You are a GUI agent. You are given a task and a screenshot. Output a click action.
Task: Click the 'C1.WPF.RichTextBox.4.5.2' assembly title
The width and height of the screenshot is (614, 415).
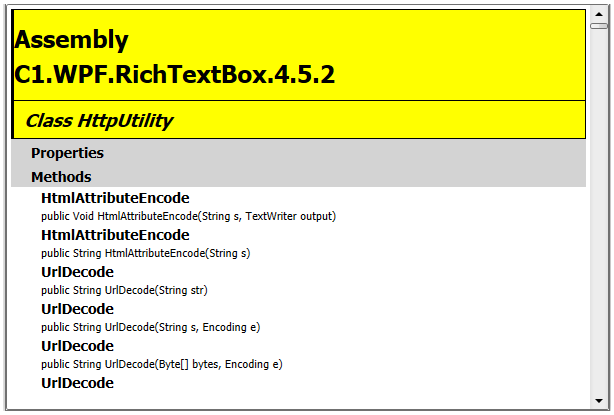[x=175, y=74]
